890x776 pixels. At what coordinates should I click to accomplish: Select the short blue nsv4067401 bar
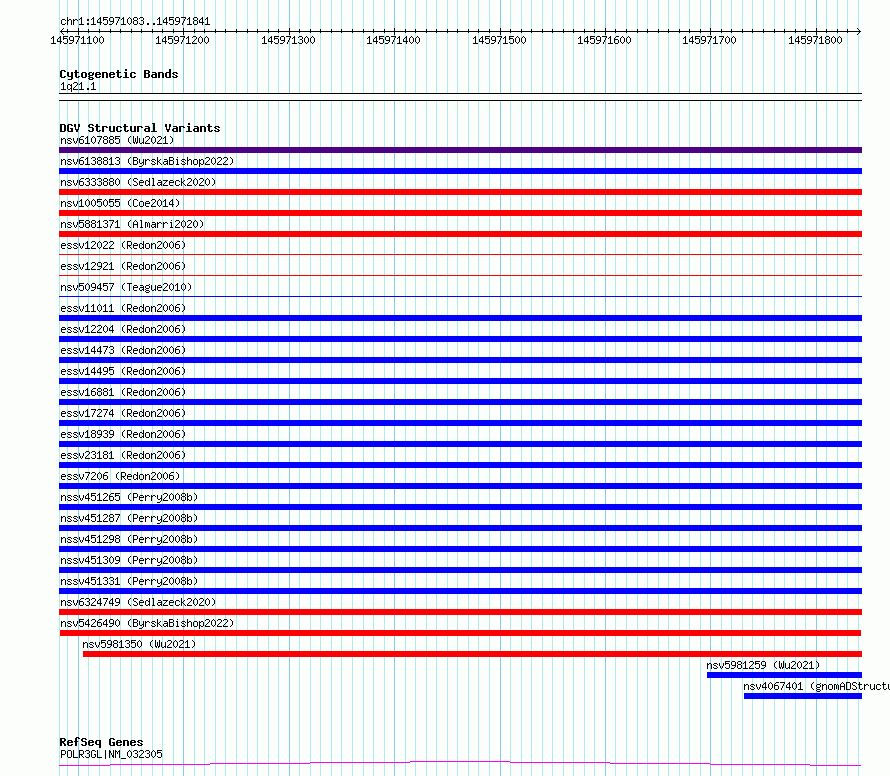pyautogui.click(x=803, y=696)
